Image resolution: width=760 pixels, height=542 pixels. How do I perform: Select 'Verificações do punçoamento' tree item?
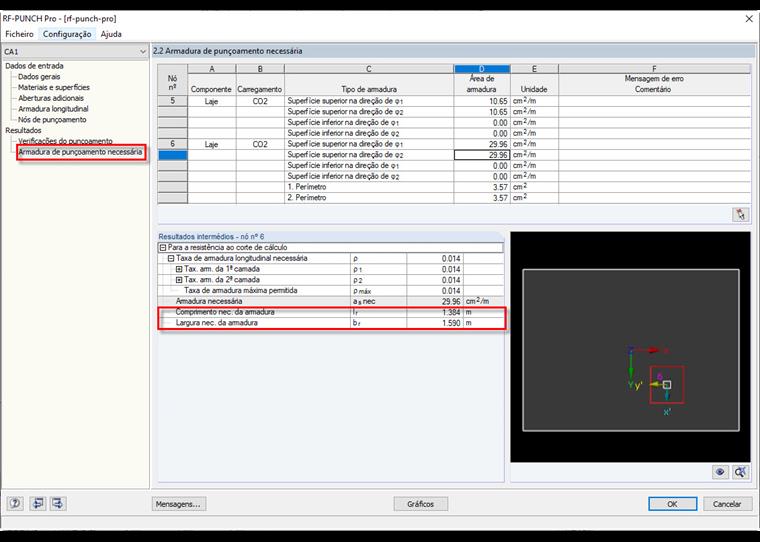(65, 141)
